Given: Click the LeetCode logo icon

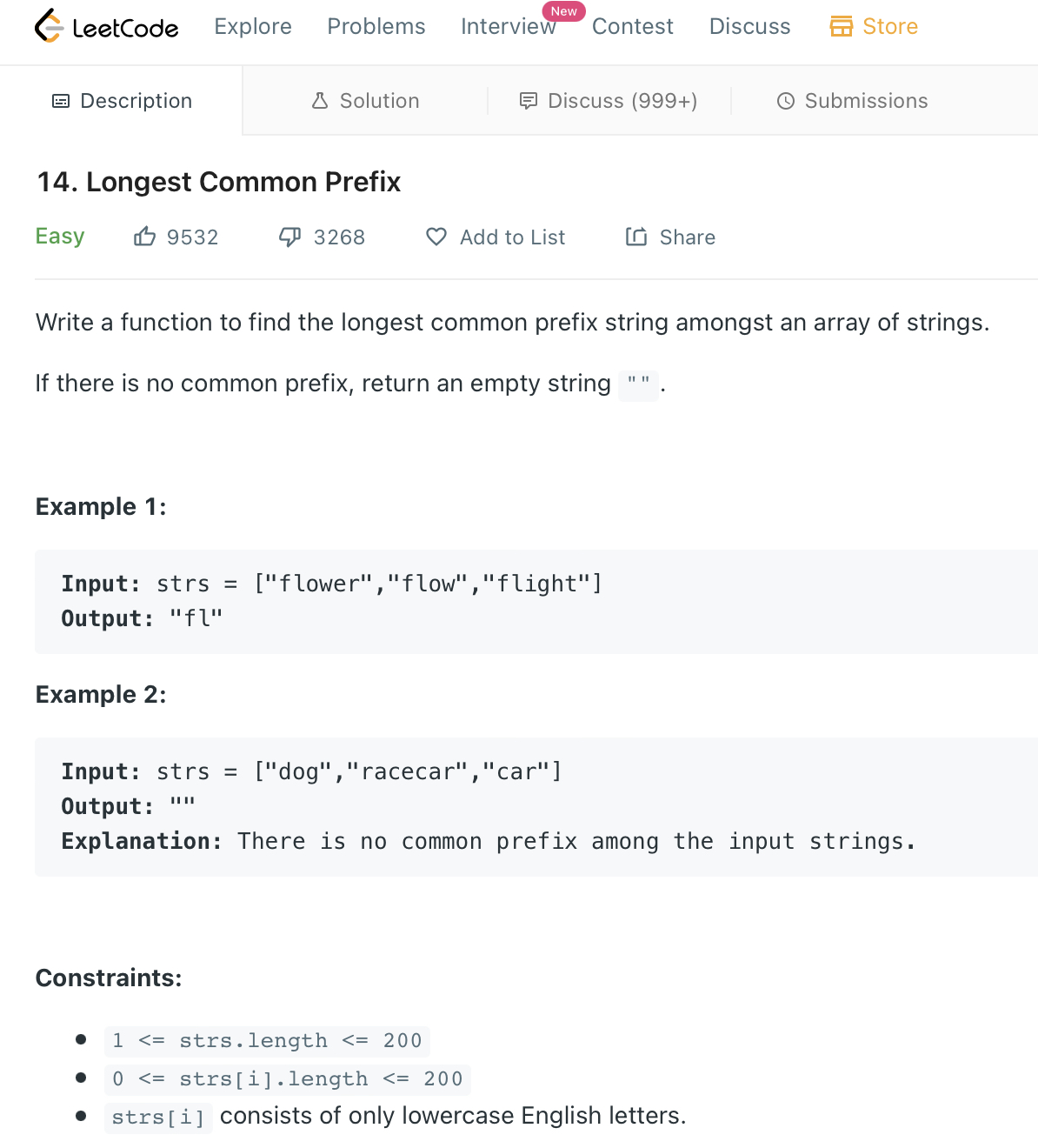Looking at the screenshot, I should [x=49, y=26].
